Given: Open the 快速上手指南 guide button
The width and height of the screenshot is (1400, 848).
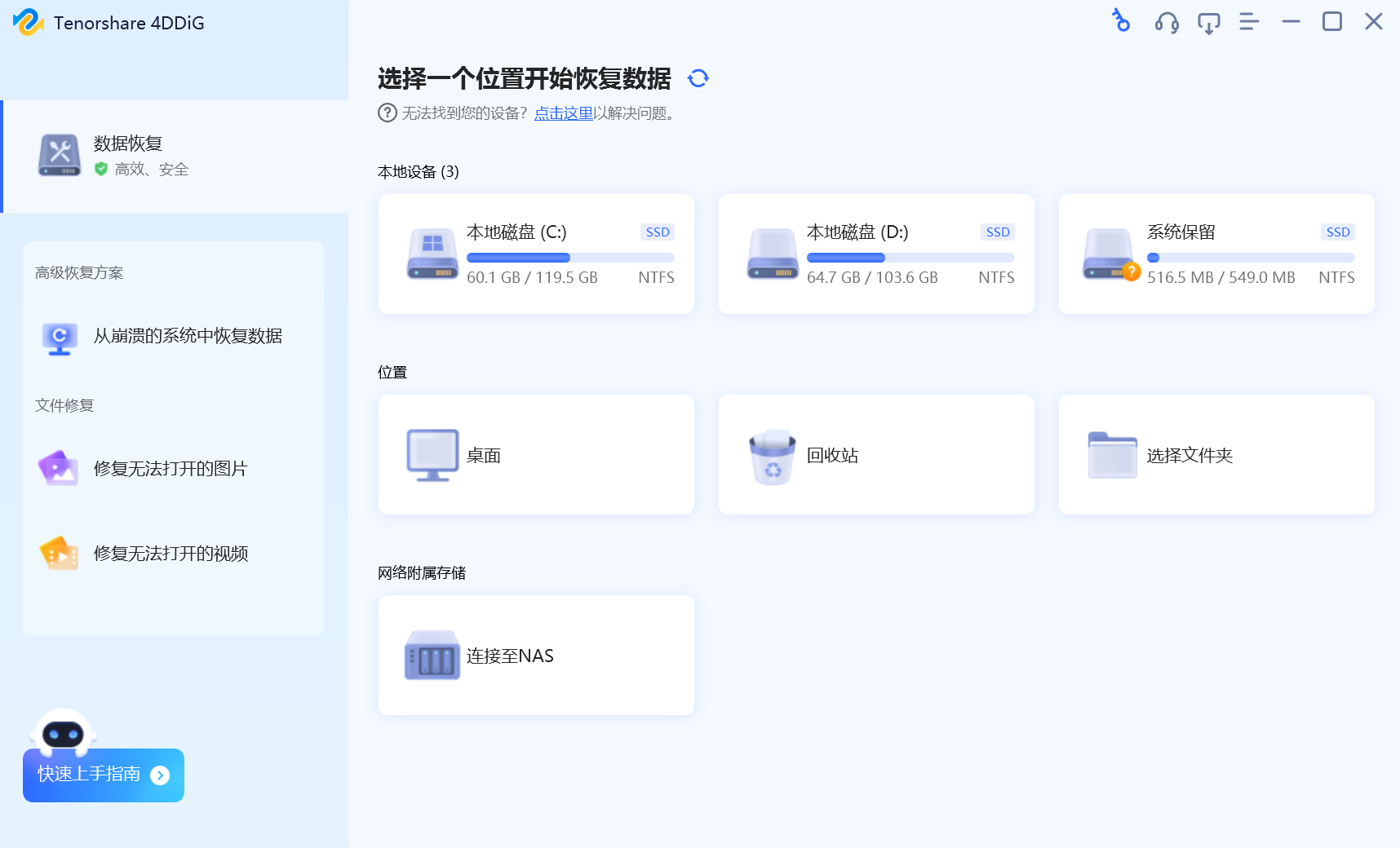Looking at the screenshot, I should point(104,775).
